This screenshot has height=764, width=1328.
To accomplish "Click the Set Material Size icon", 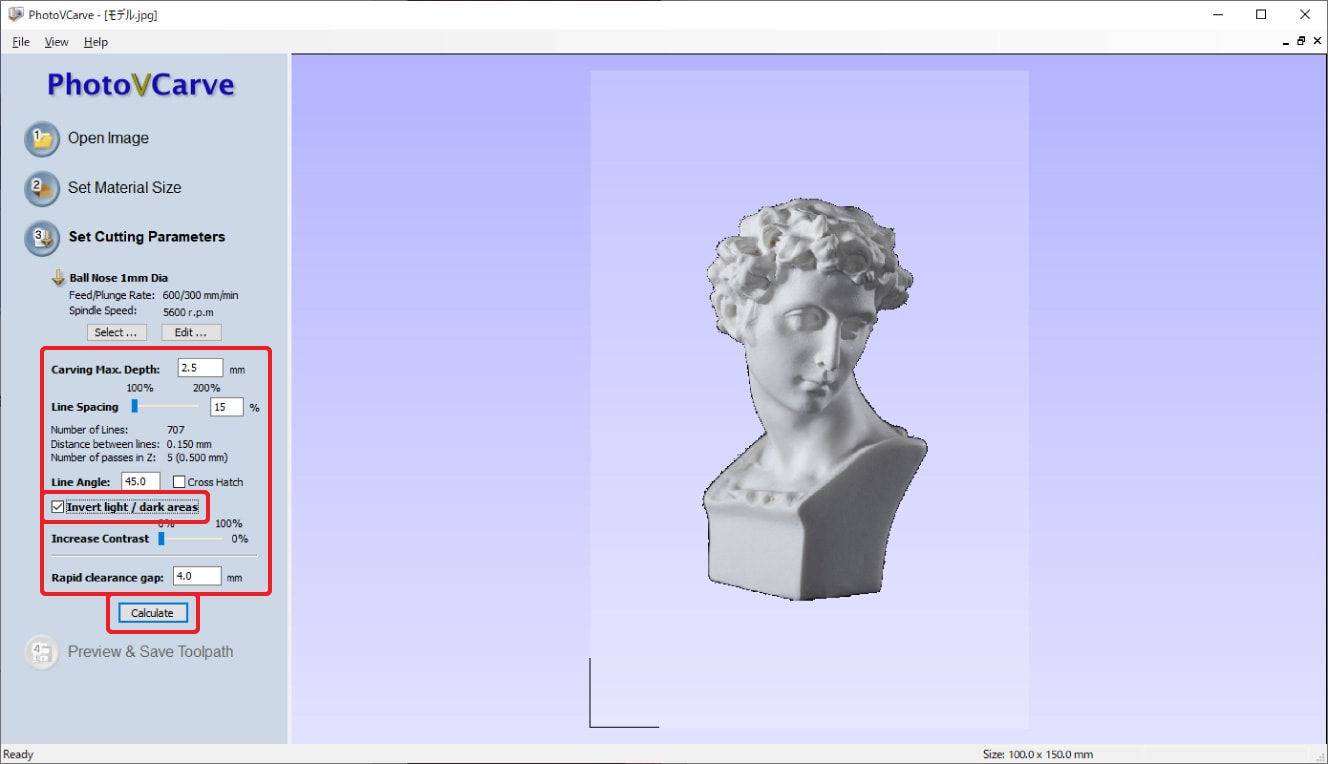I will pyautogui.click(x=42, y=188).
